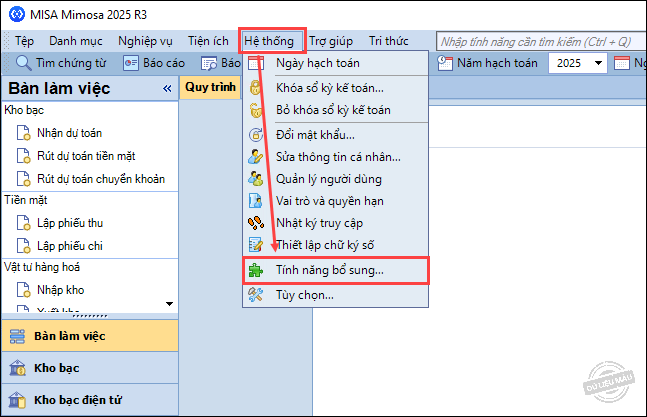Screen dimensions: 647x417
Task: Click the green puzzle piece icon
Action: tap(256, 271)
